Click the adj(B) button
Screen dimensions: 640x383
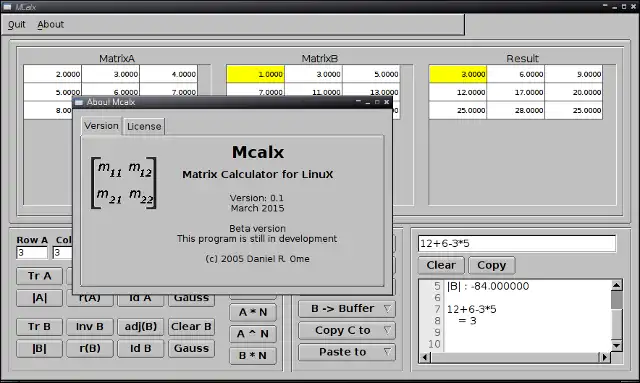pos(141,327)
